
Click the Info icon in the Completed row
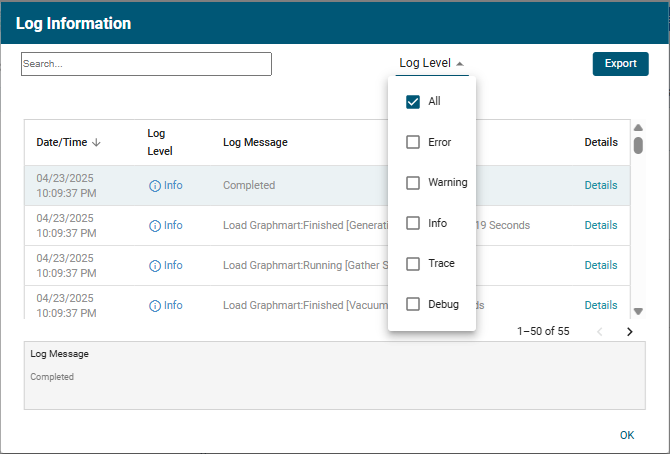[x=155, y=186]
